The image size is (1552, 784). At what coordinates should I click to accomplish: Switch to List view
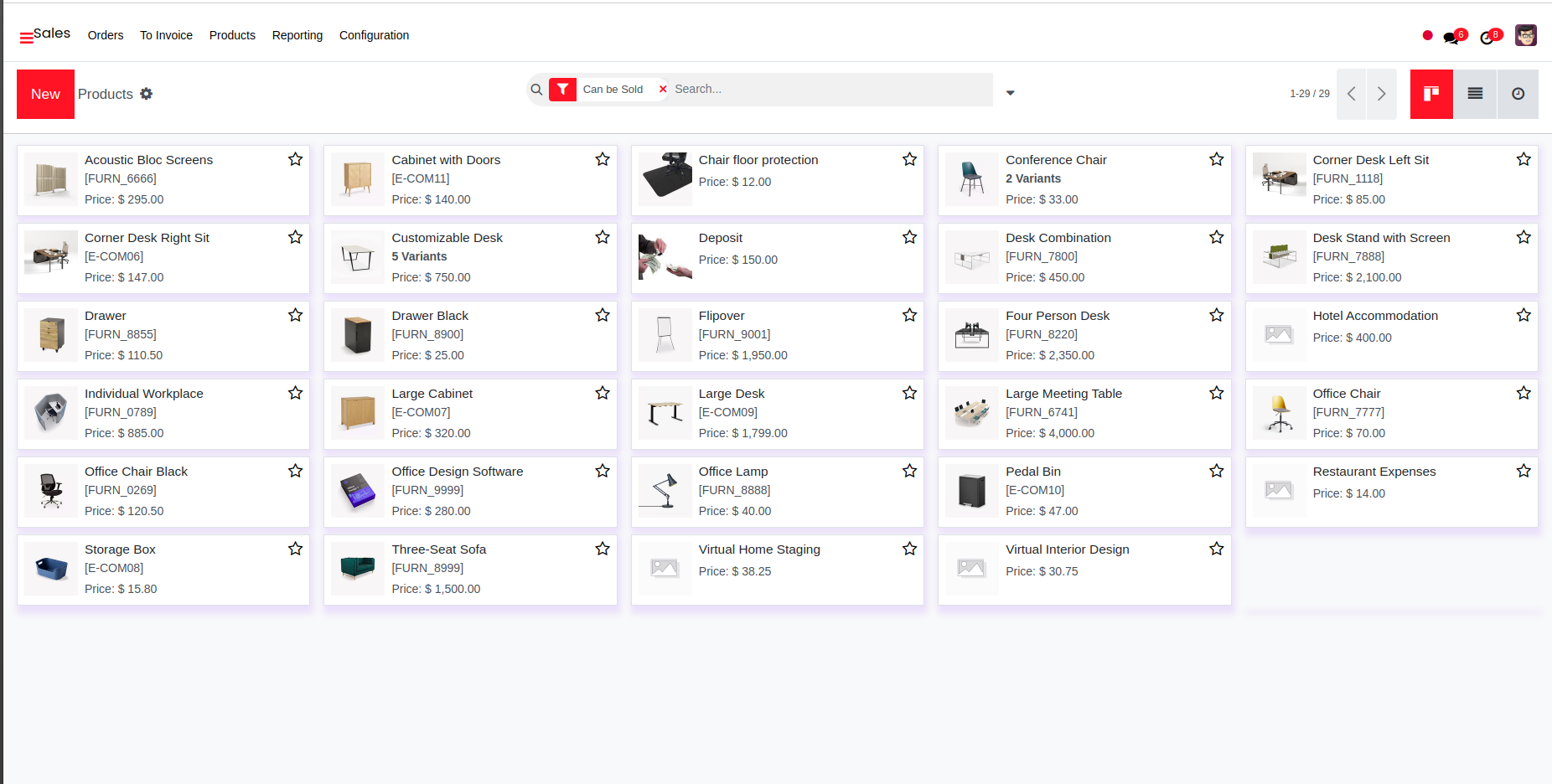(1475, 94)
